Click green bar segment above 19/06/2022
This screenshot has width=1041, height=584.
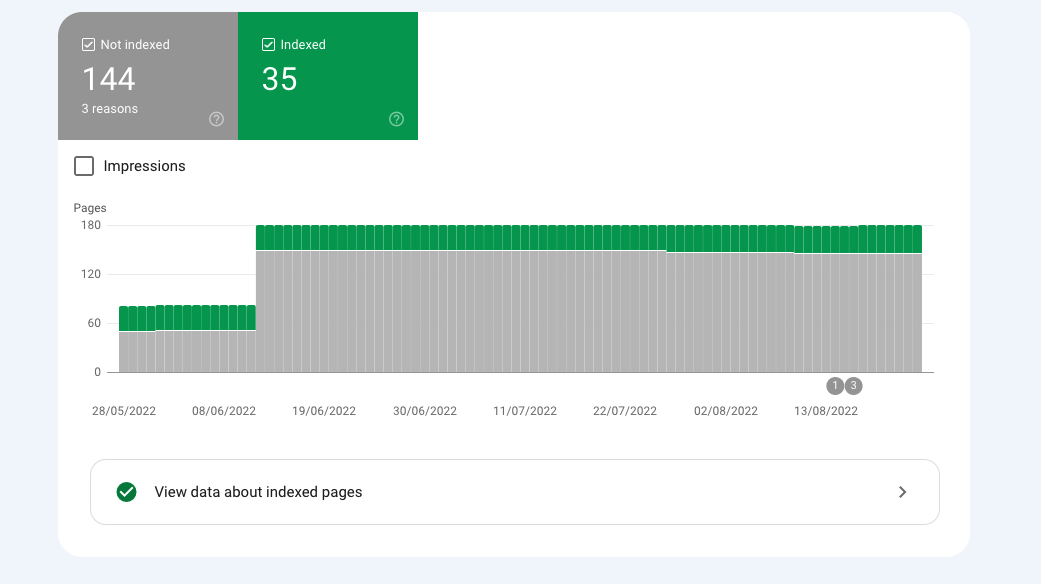coord(325,238)
